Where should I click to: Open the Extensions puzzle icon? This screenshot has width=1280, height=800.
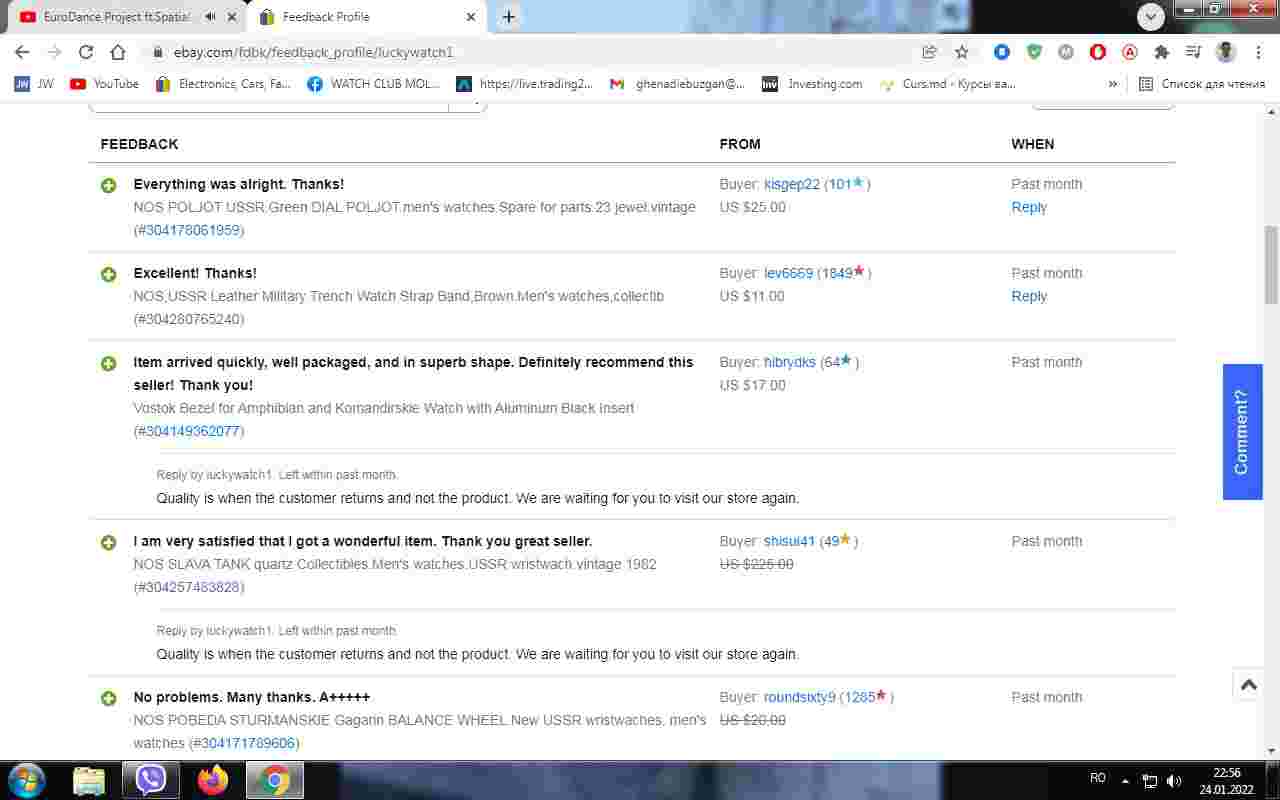[1161, 52]
